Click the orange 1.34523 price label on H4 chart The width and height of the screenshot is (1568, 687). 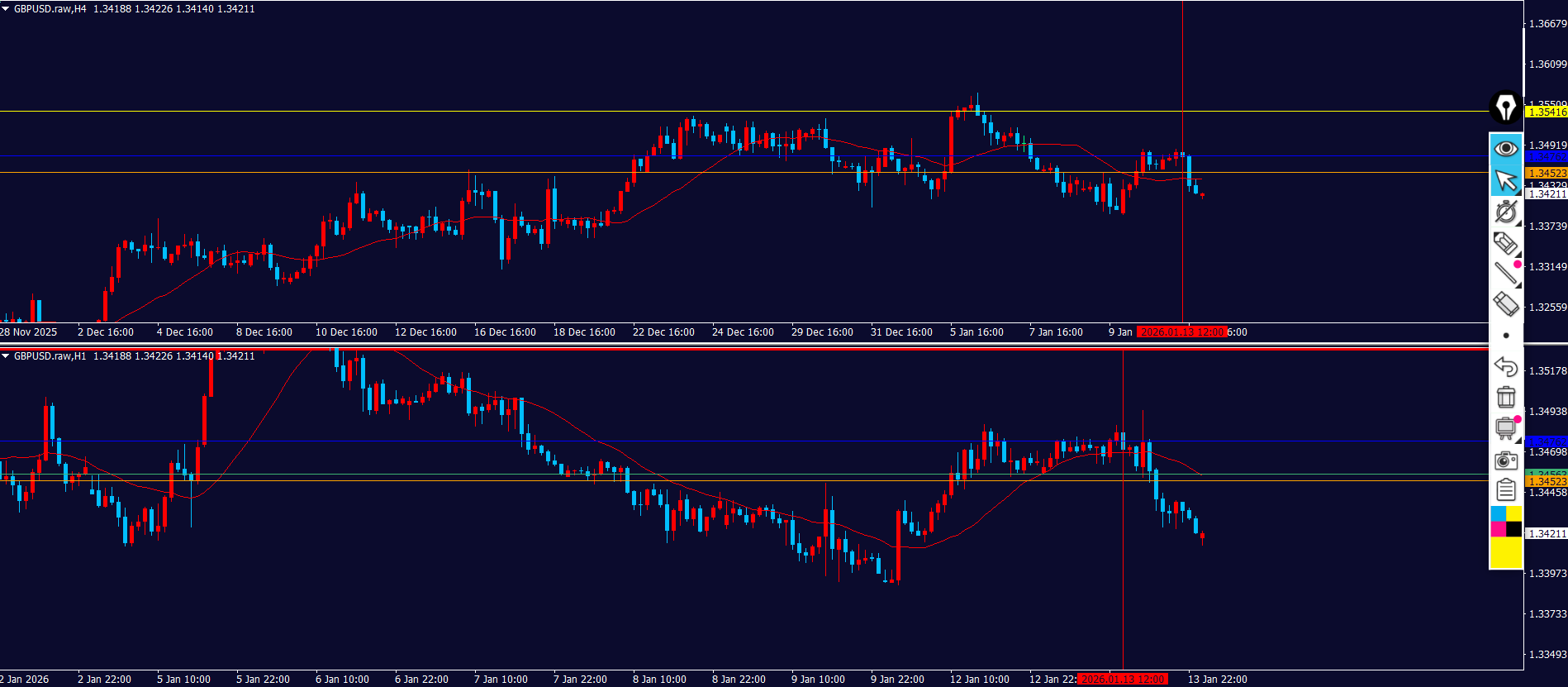[1546, 173]
